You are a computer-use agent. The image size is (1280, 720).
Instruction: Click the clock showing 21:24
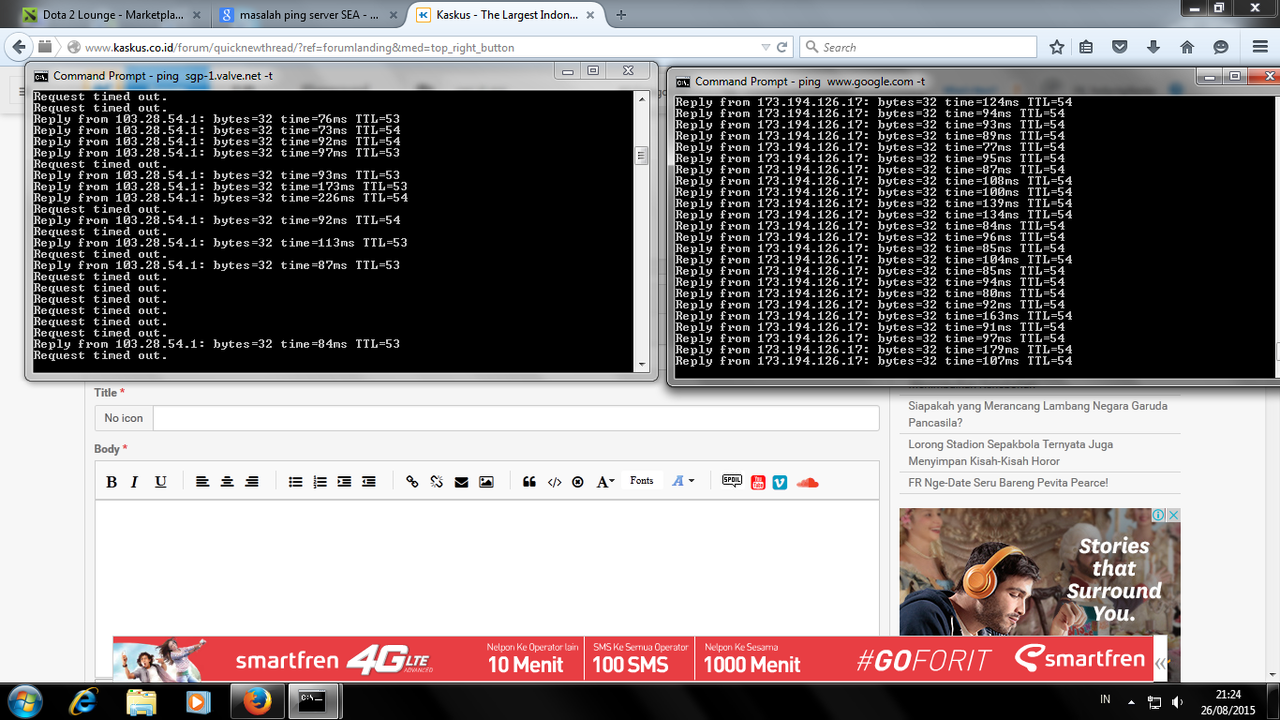1229,694
